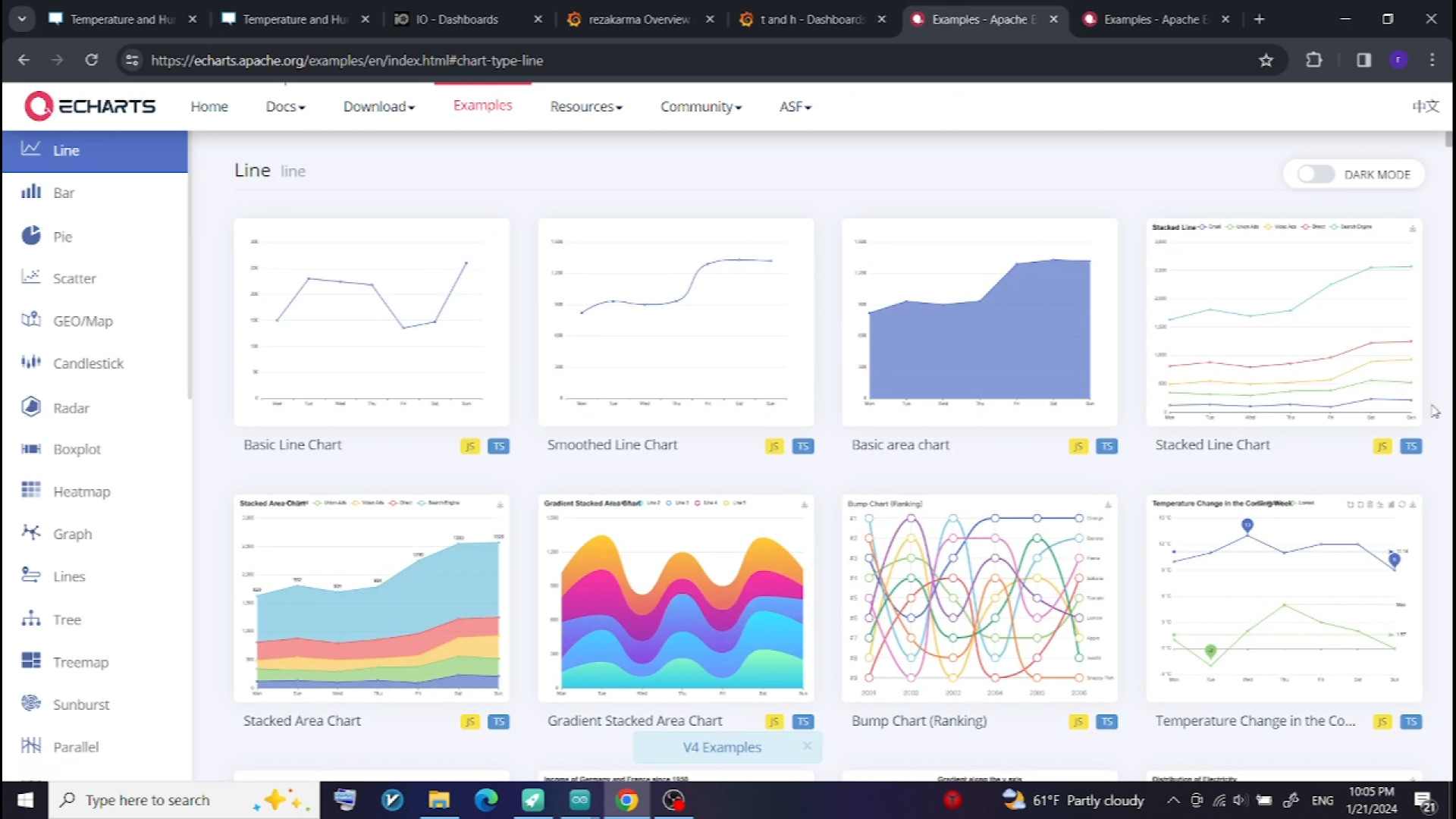Open the browser extensions puzzle icon
Image resolution: width=1456 pixels, height=819 pixels.
(1314, 60)
